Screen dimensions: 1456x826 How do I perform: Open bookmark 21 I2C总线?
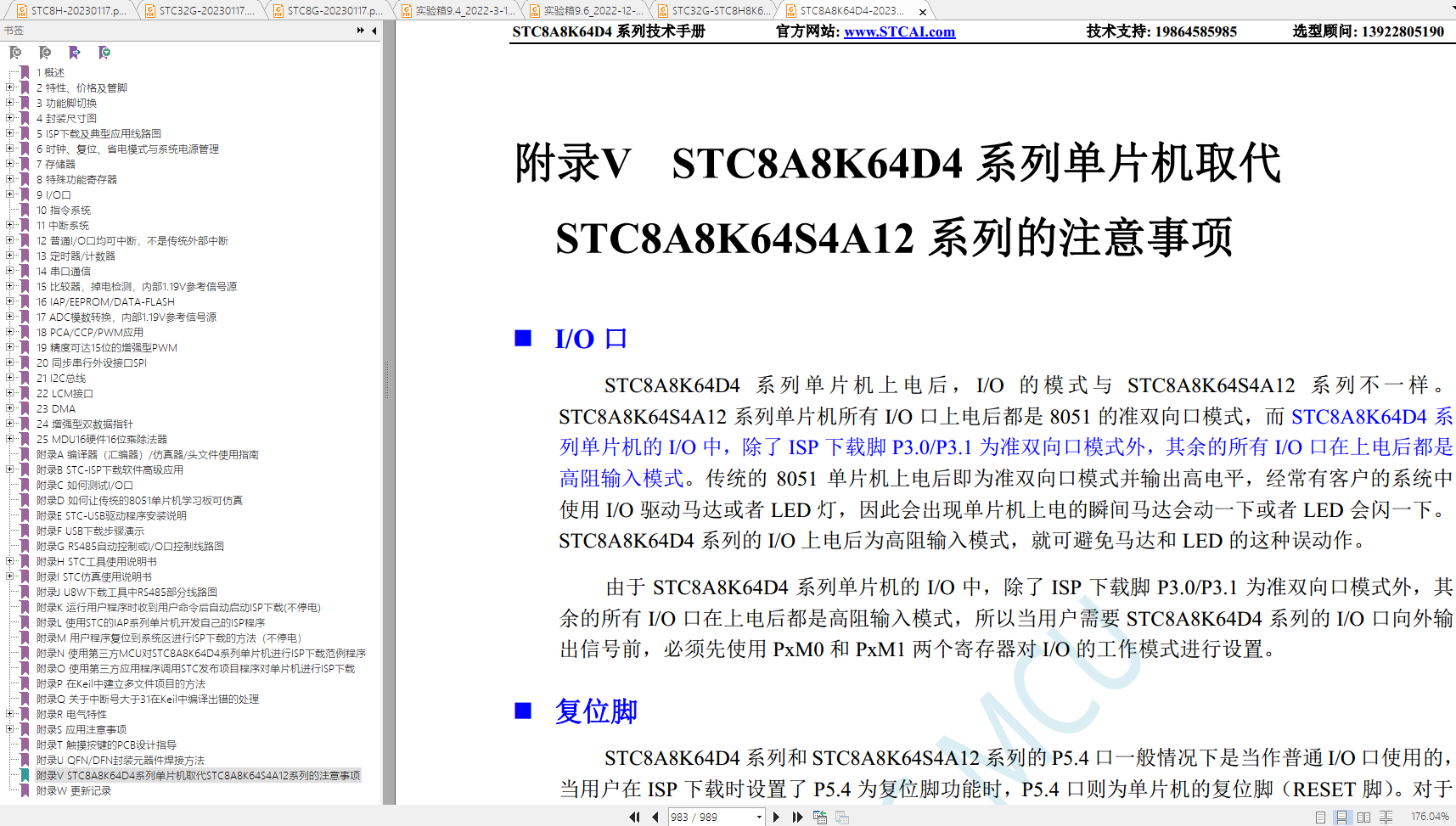61,378
